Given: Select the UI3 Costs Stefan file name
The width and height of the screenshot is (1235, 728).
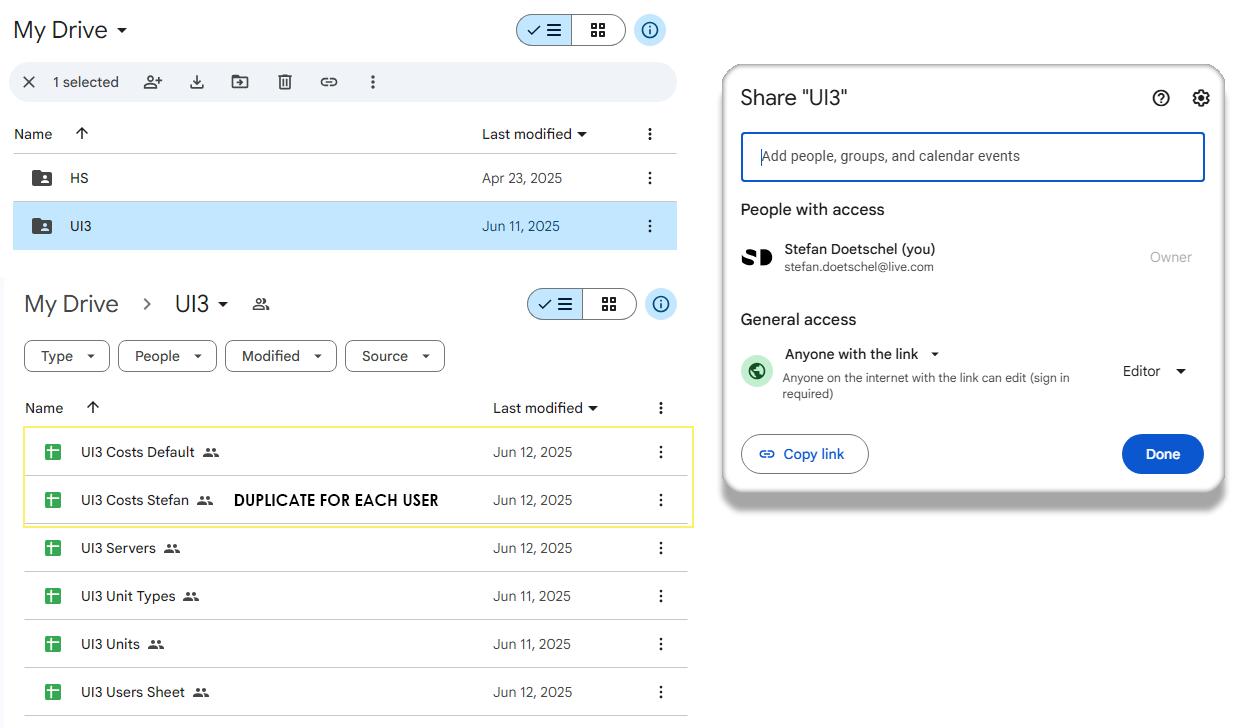Looking at the screenshot, I should 135,500.
